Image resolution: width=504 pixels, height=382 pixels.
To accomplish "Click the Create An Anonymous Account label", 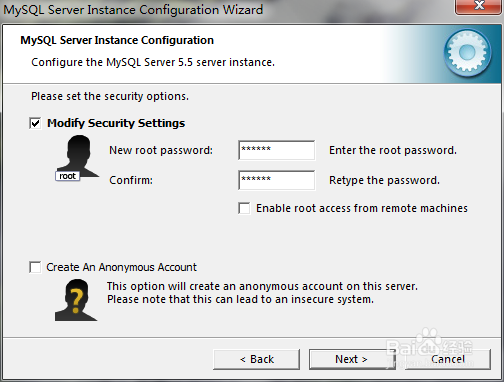I will point(122,267).
